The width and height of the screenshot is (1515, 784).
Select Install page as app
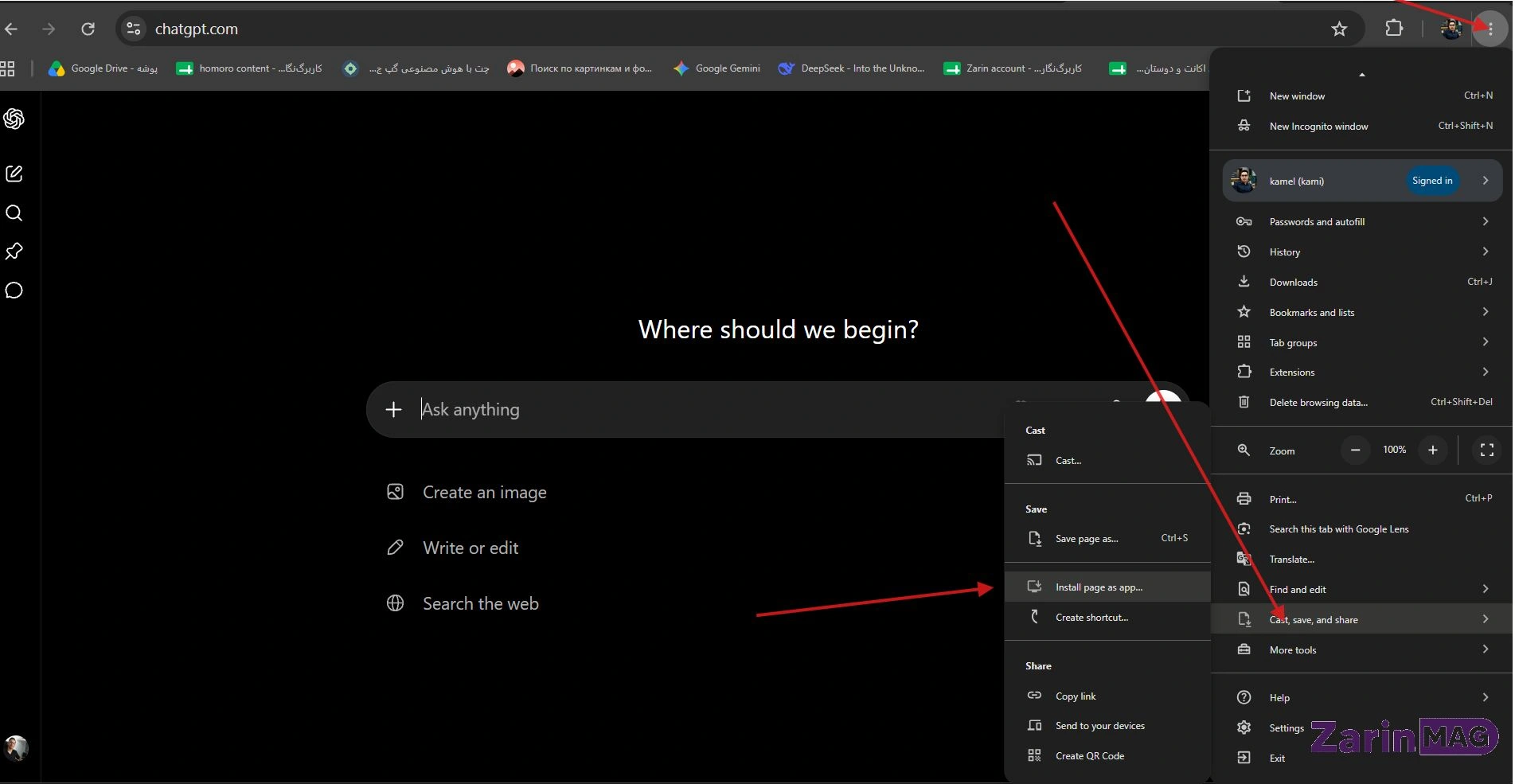pyautogui.click(x=1107, y=587)
